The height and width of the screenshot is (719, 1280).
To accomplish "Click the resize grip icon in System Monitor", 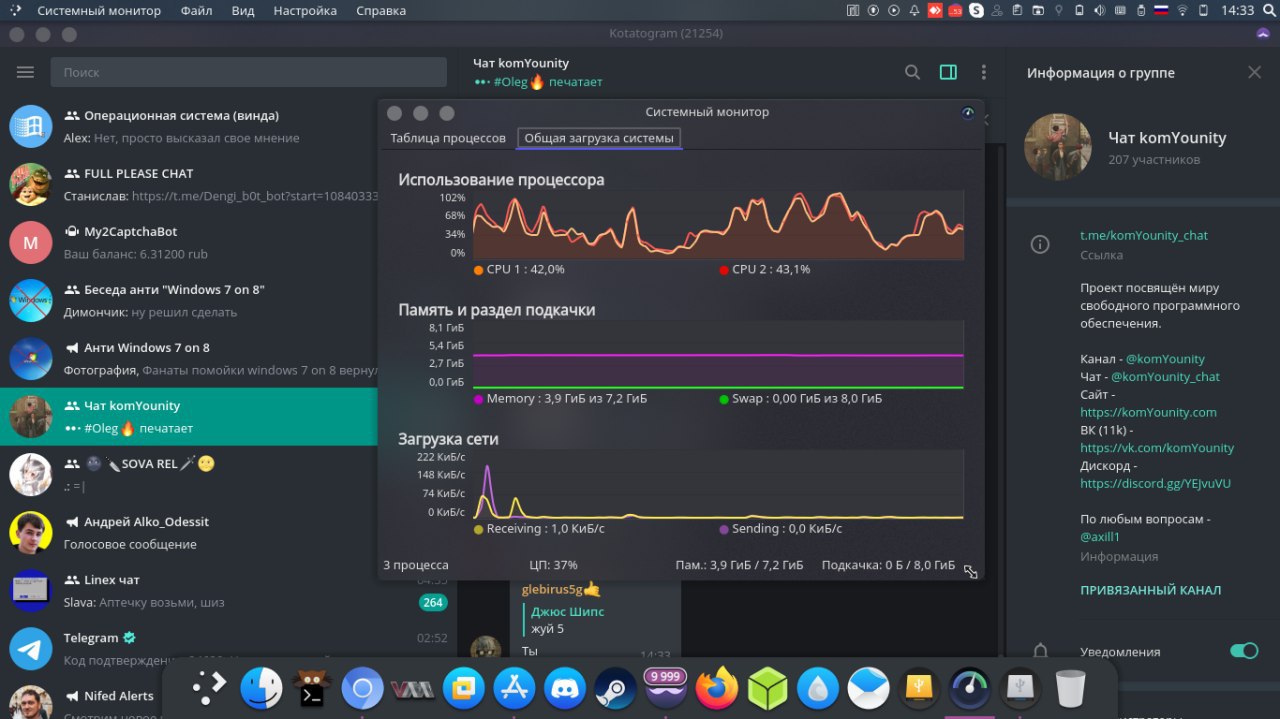I will coord(970,572).
